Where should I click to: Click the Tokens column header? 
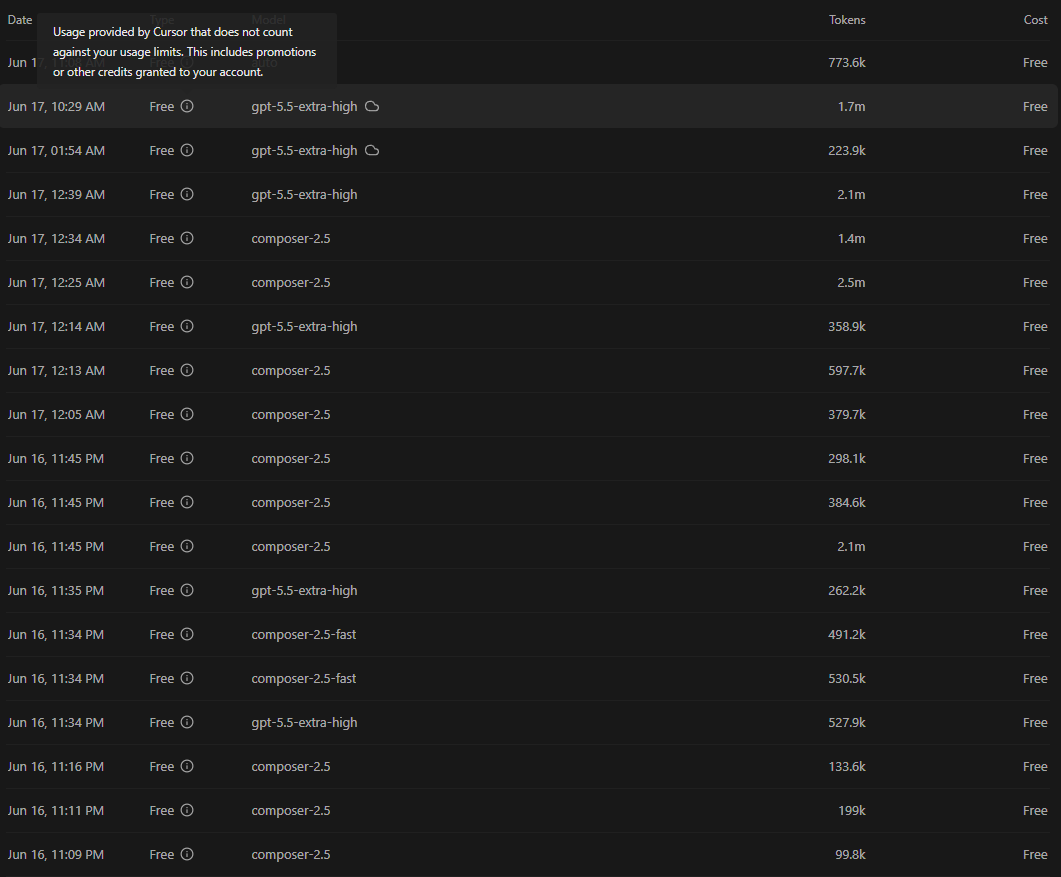click(847, 20)
